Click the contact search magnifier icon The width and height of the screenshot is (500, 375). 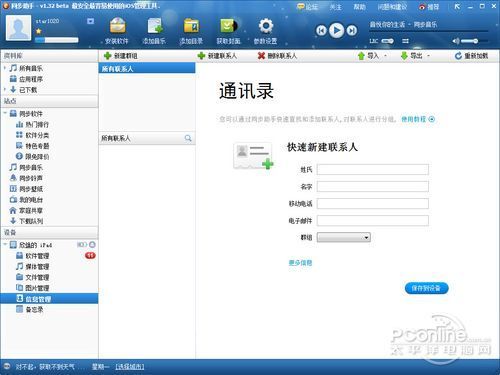click(x=188, y=138)
